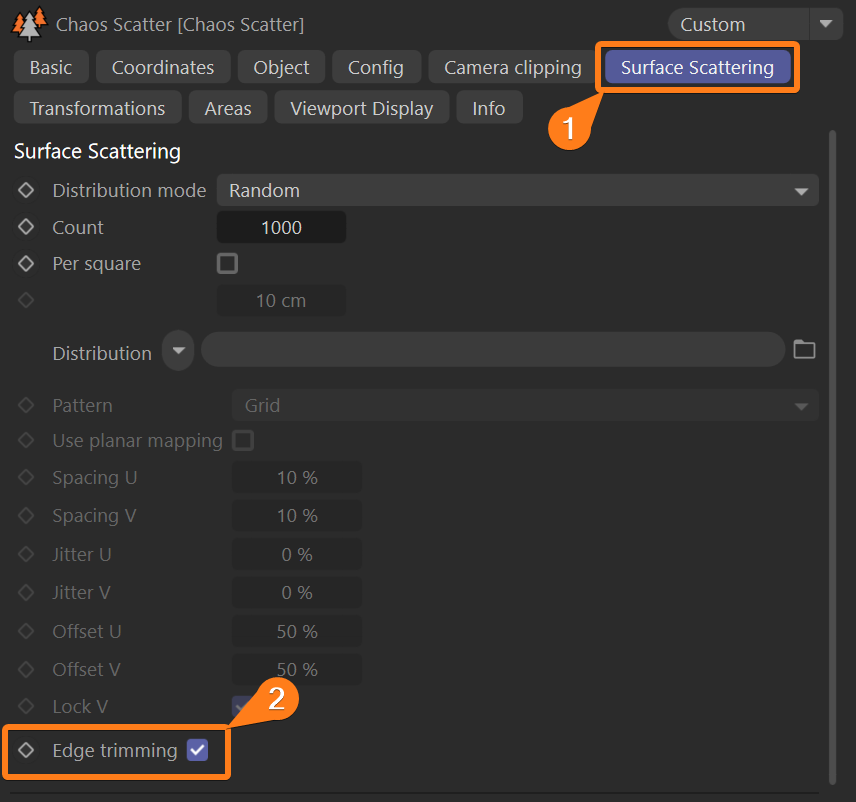
Task: Toggle keyframe diamond for Distribution mode
Action: pos(26,190)
